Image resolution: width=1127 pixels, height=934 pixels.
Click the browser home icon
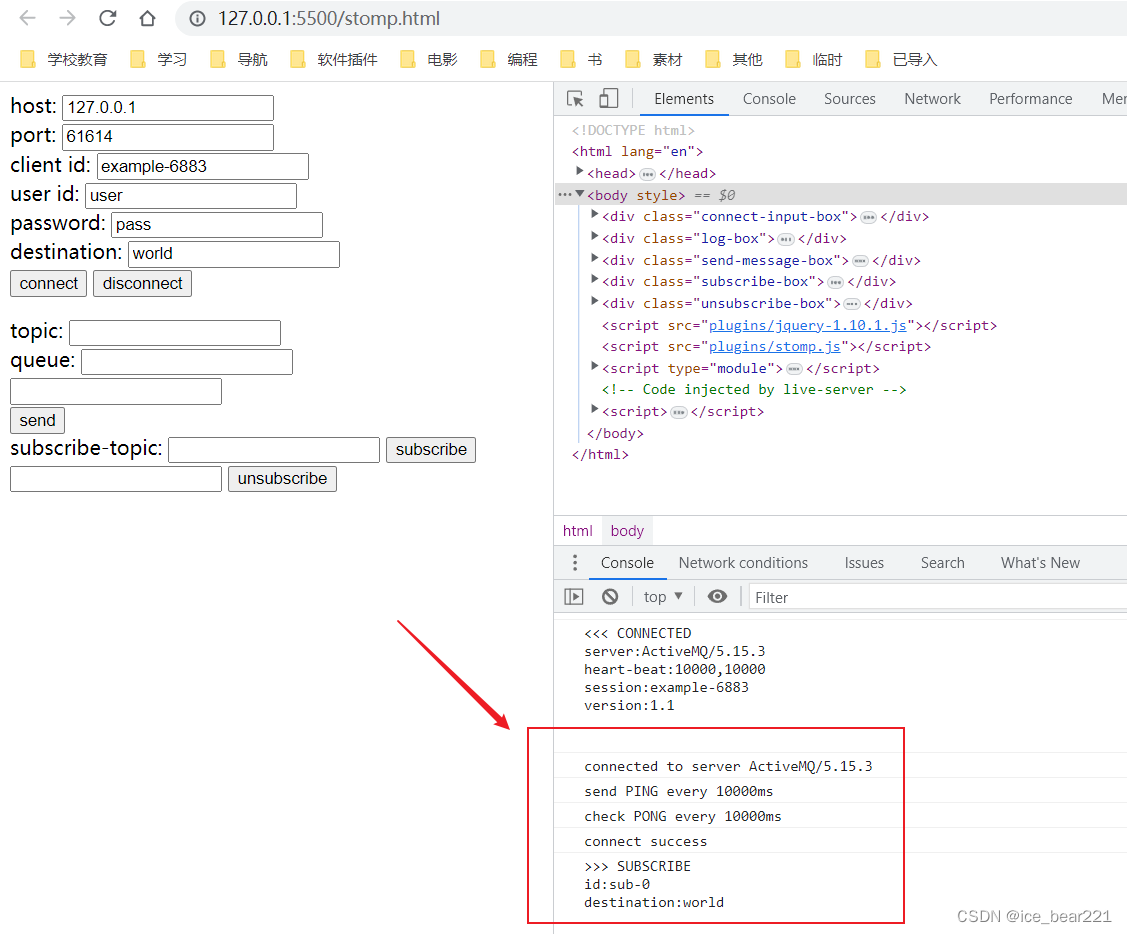(148, 18)
